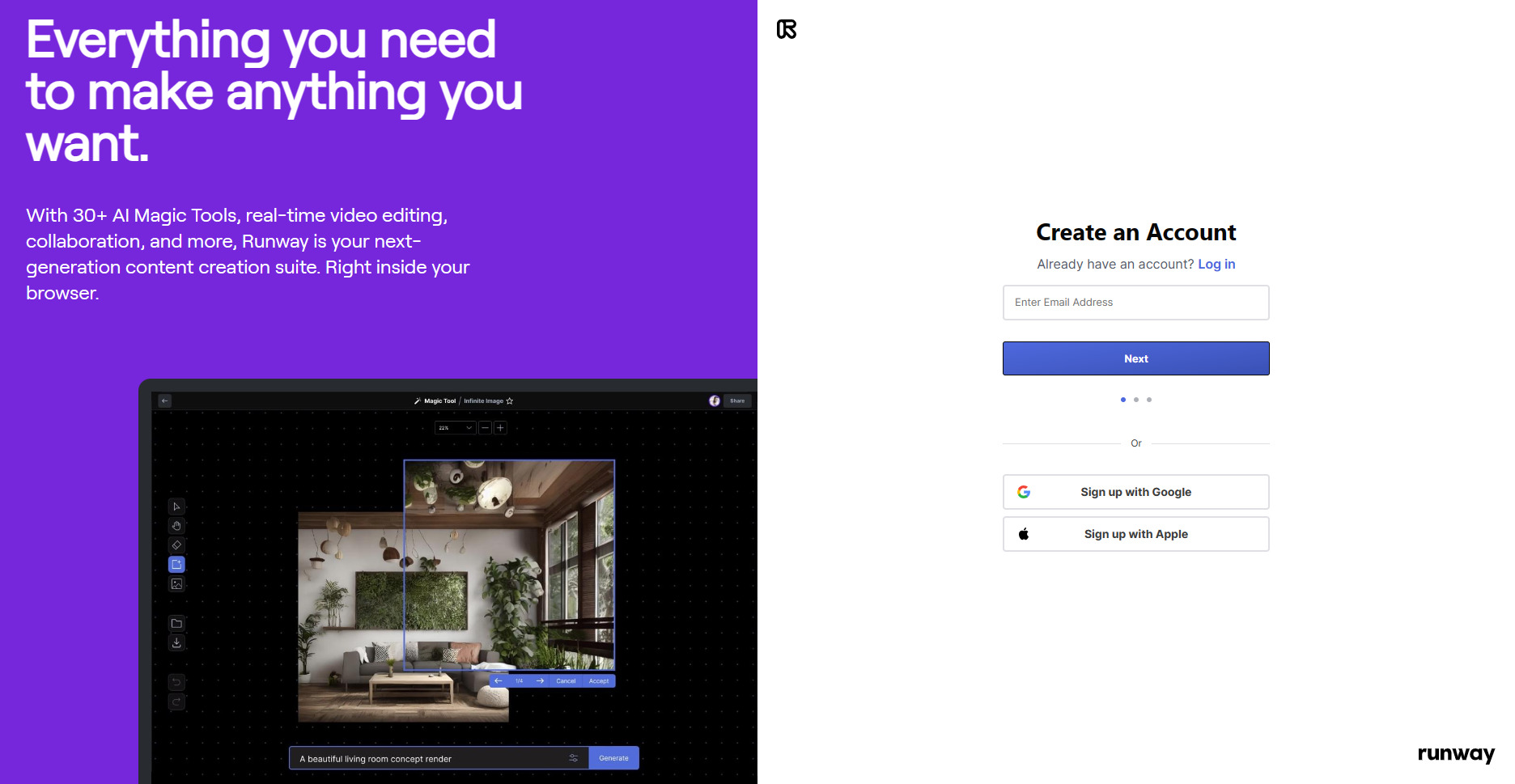Click the star next to Infinite Image
The image size is (1515, 784).
tap(510, 401)
